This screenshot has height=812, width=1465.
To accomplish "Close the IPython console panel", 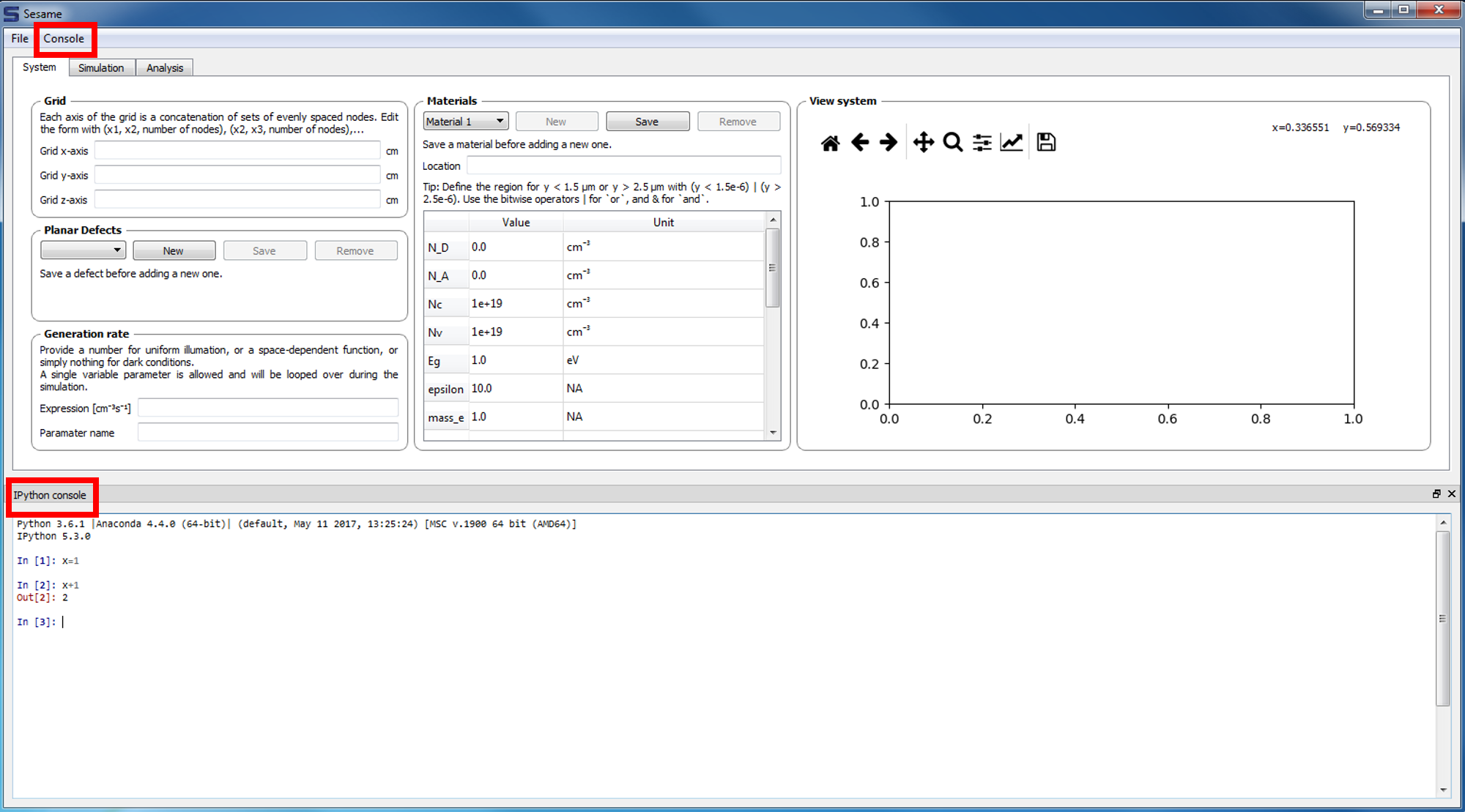I will click(x=1451, y=493).
